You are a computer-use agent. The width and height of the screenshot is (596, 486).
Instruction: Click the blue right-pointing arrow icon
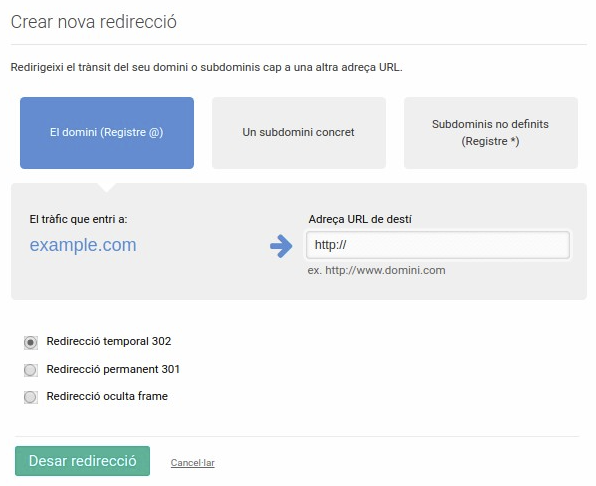(281, 246)
